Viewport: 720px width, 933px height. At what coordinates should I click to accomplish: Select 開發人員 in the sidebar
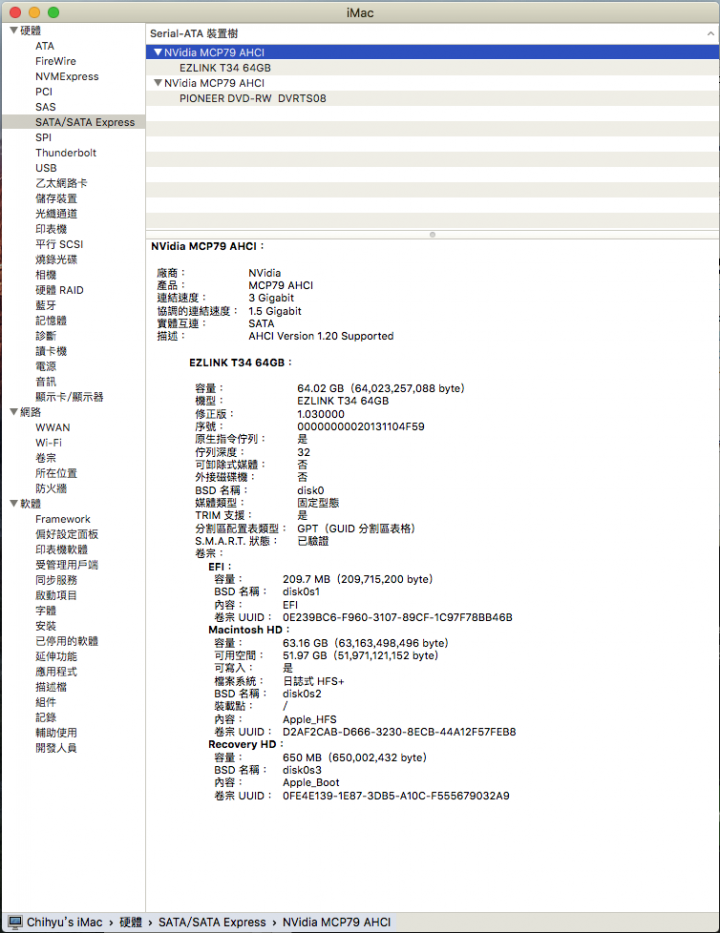(56, 748)
